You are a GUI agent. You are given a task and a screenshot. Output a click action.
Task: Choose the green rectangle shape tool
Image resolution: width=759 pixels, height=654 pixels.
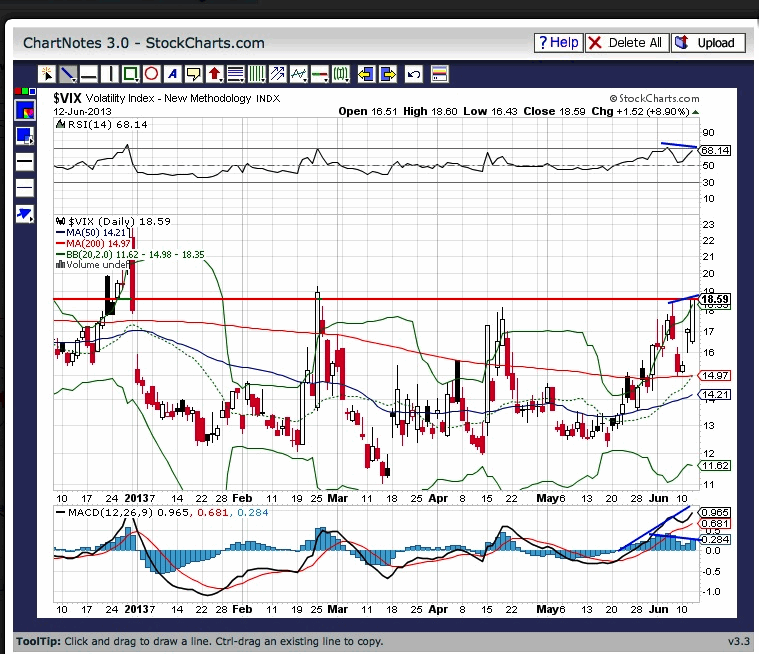tap(131, 74)
